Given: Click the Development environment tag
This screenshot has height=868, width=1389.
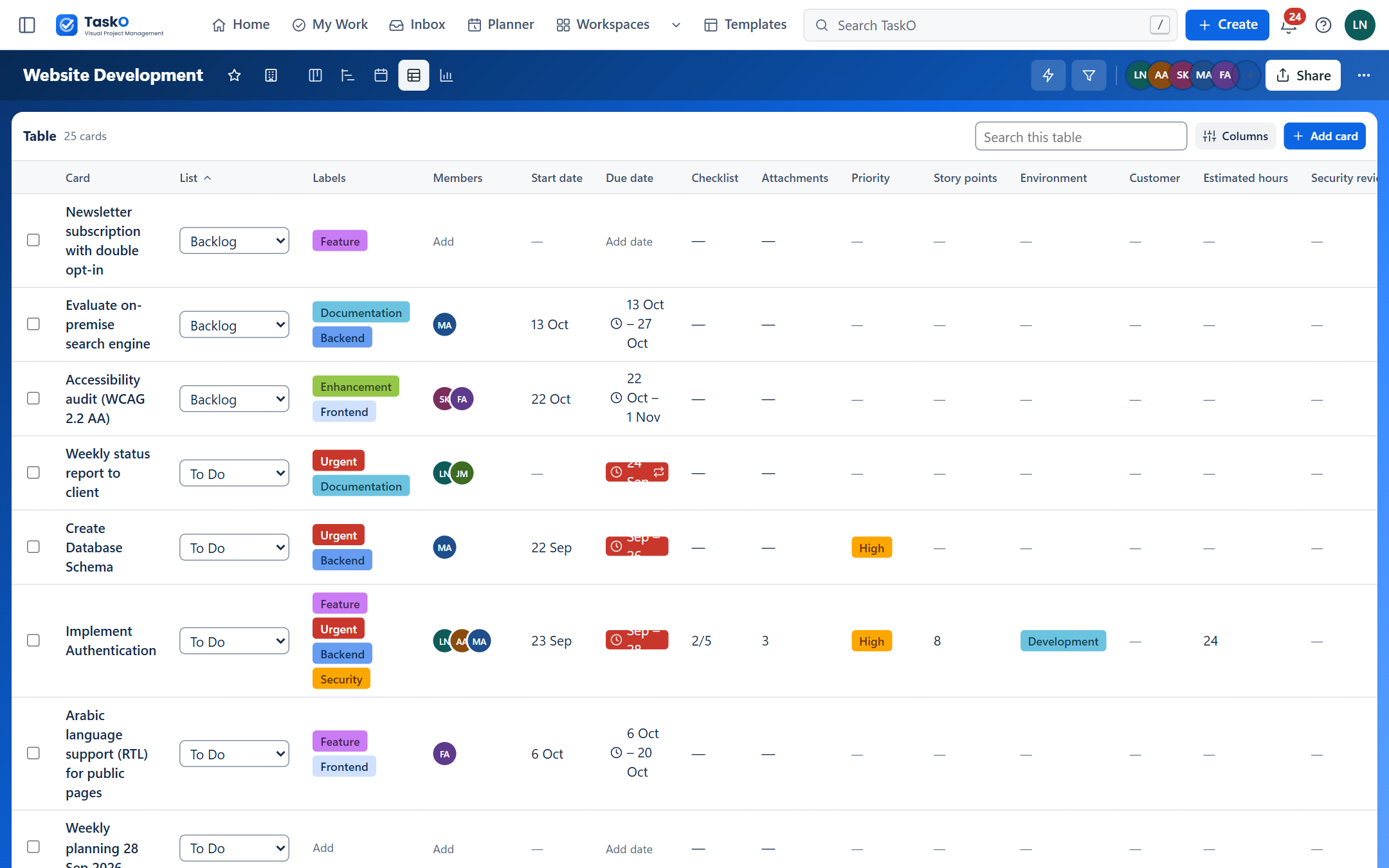Looking at the screenshot, I should pos(1063,641).
